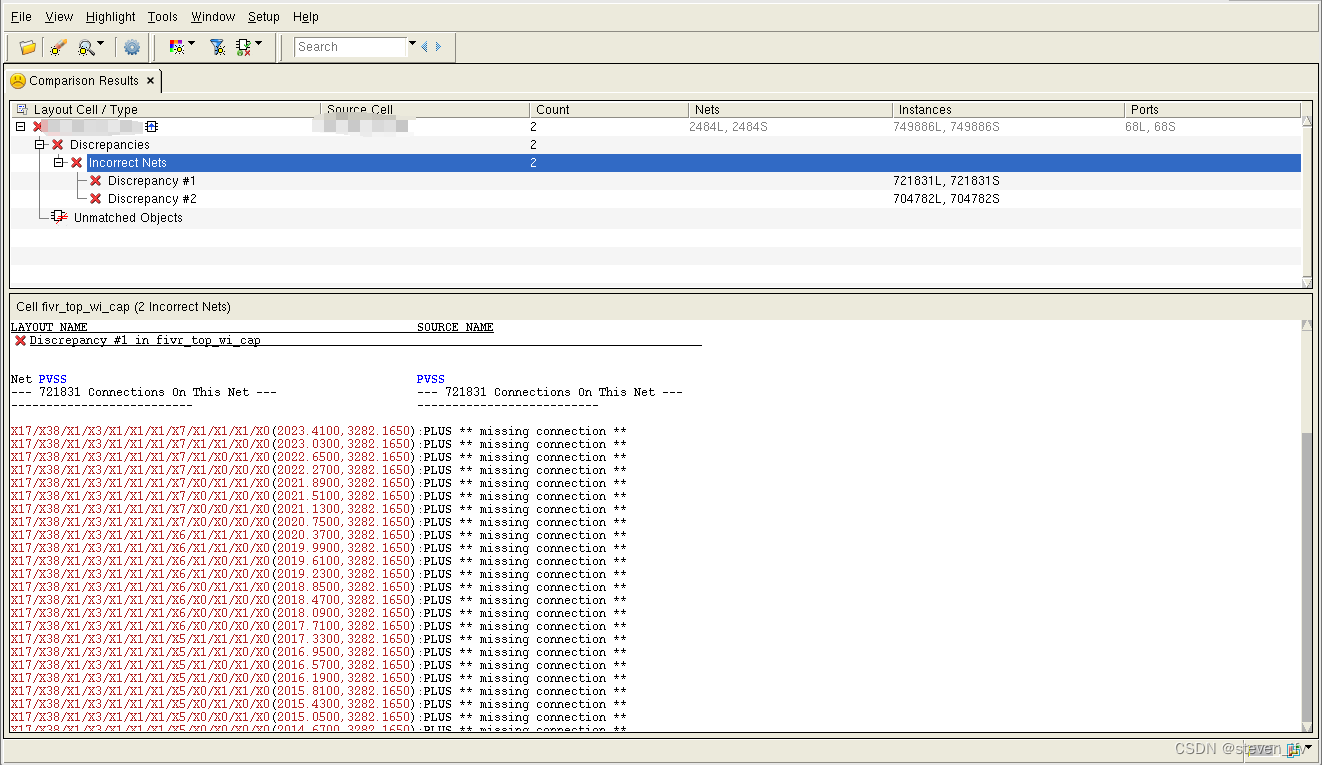Click the zoom-to-highlight magnifier icon
1322x765 pixels.
pos(86,47)
